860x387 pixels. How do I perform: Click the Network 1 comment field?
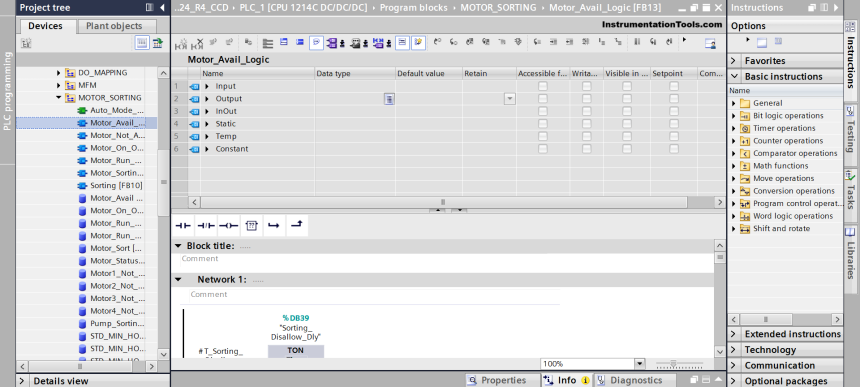(374, 295)
